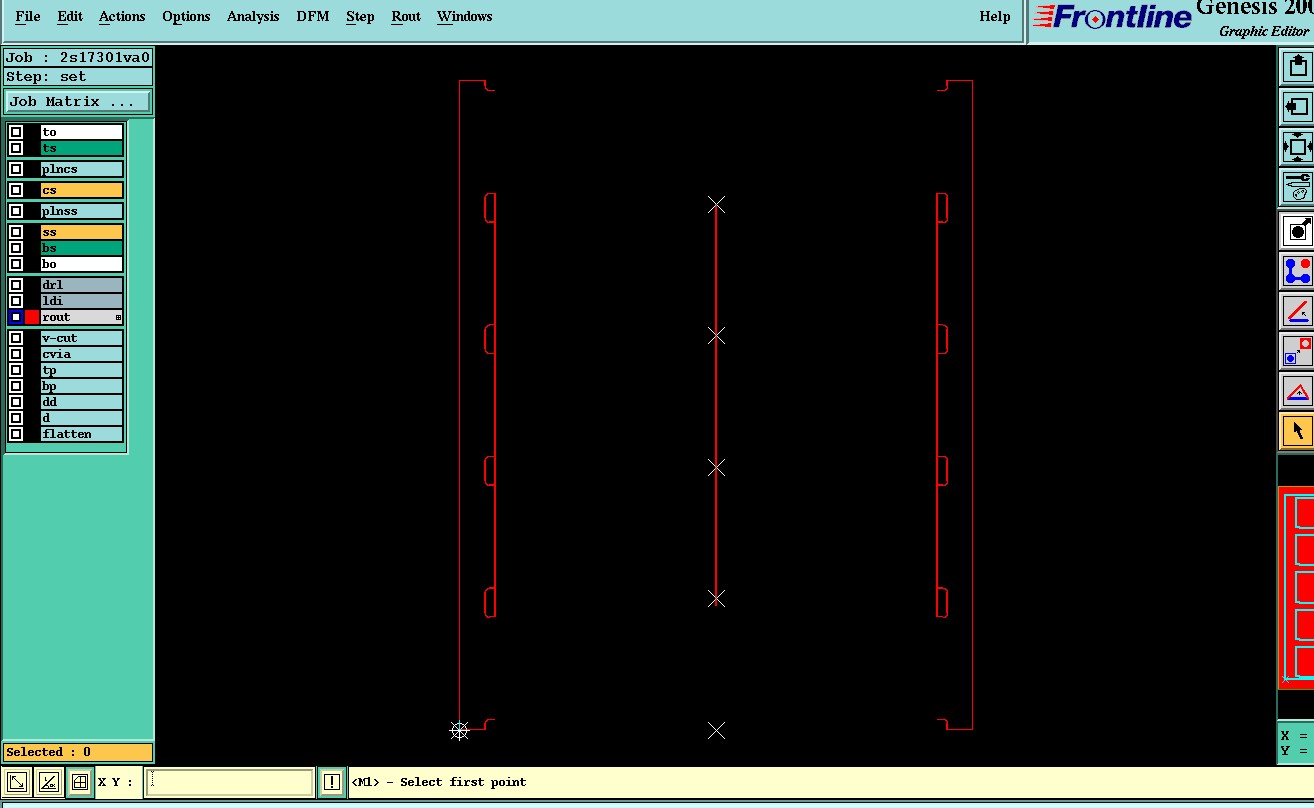Viewport: 1314px width, 808px height.
Task: Select the tp layer name
Action: pyautogui.click(x=82, y=370)
